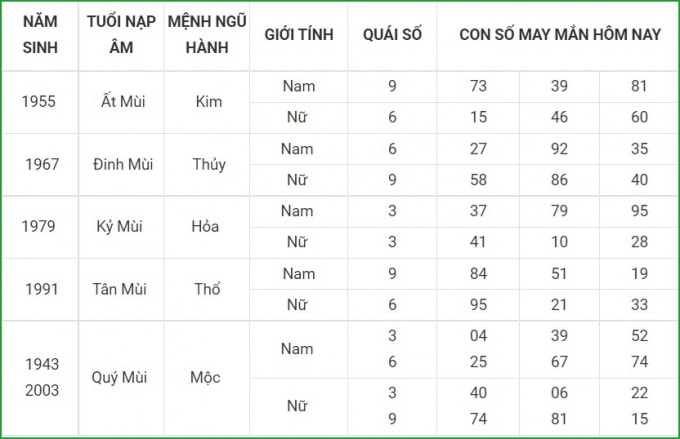Viewport: 680px width, 439px height.
Task: Click the Quý Mùi cell
Action: point(119,377)
